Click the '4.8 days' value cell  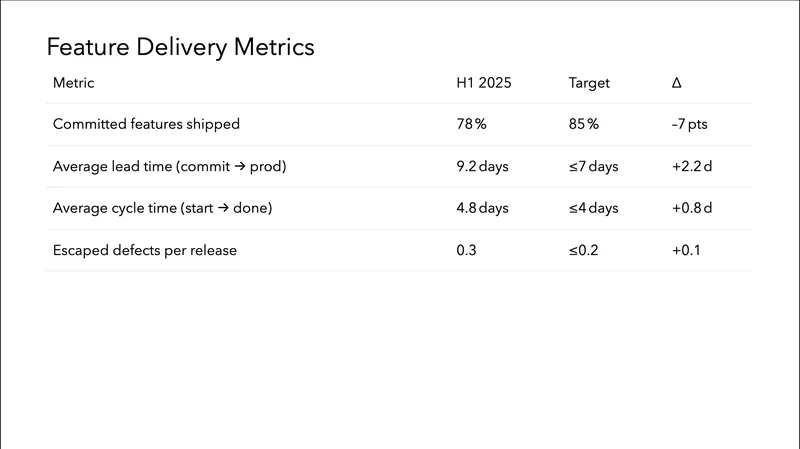coord(482,208)
